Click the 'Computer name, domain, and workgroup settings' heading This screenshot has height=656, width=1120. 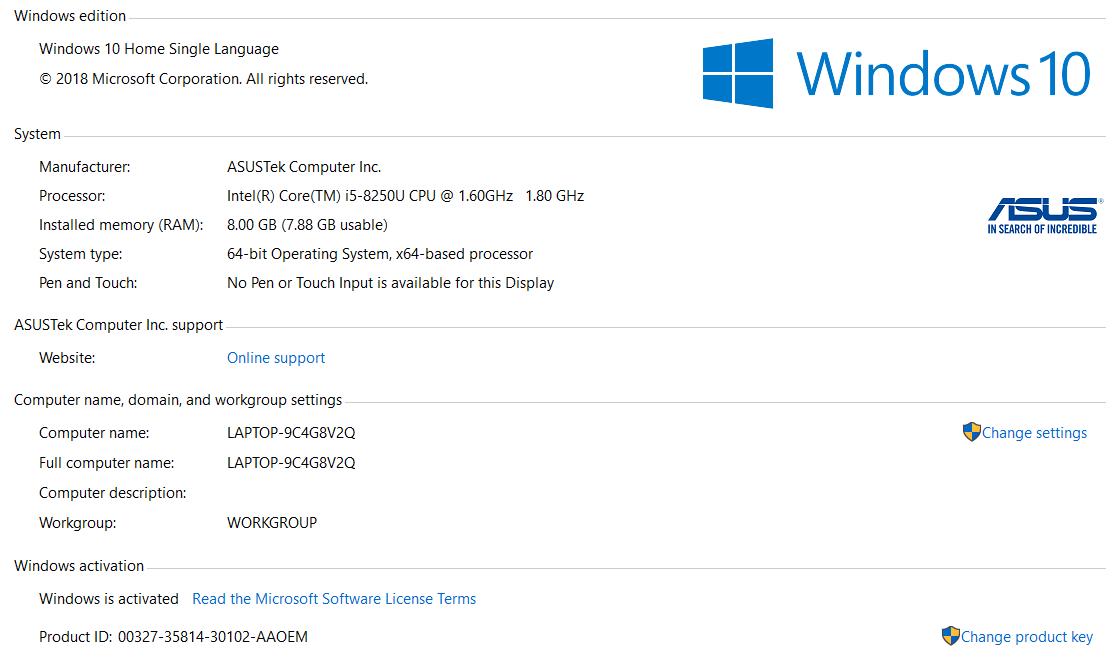[x=178, y=400]
